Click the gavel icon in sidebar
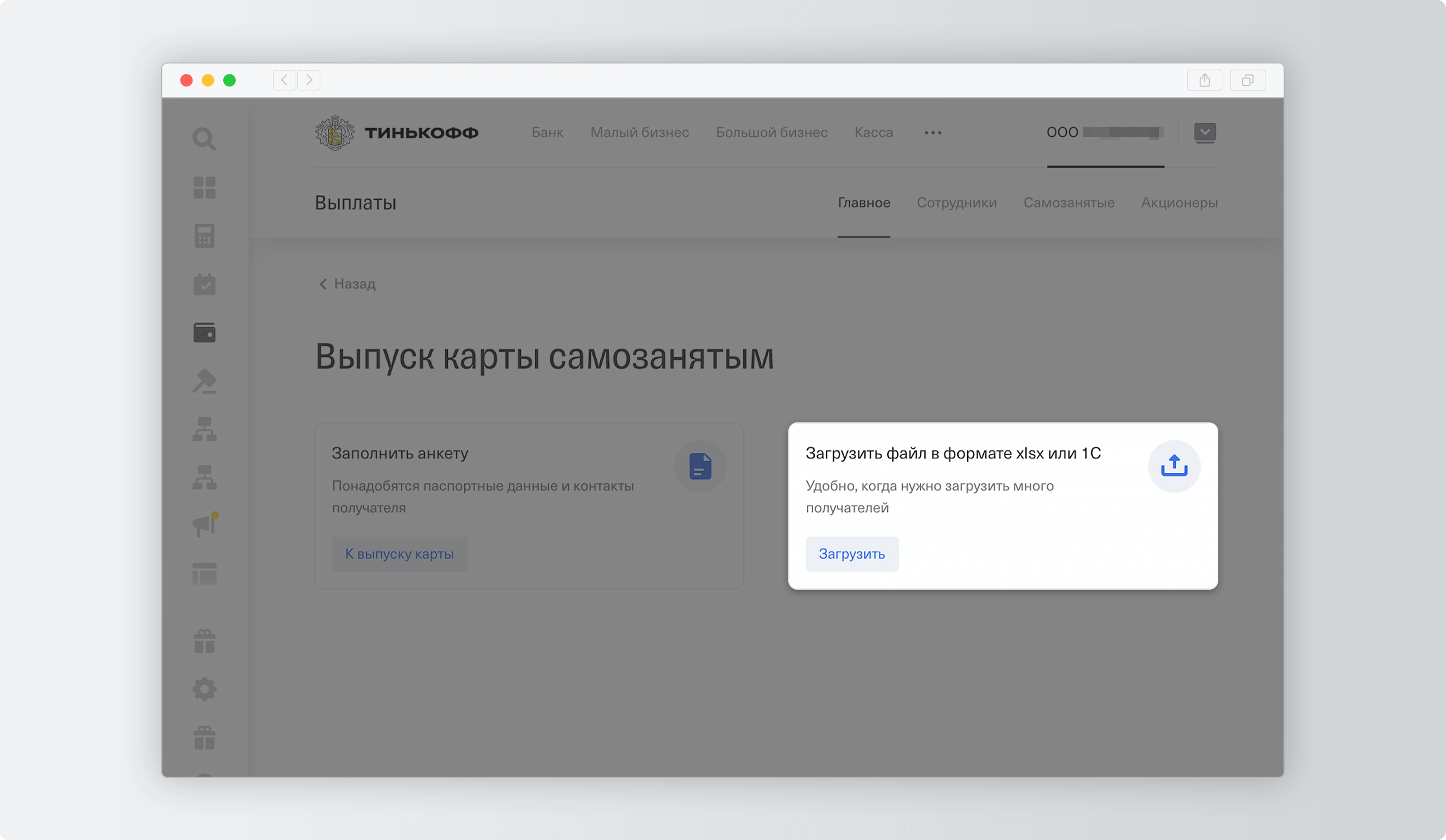Screen dimensions: 1446x840 [204, 381]
